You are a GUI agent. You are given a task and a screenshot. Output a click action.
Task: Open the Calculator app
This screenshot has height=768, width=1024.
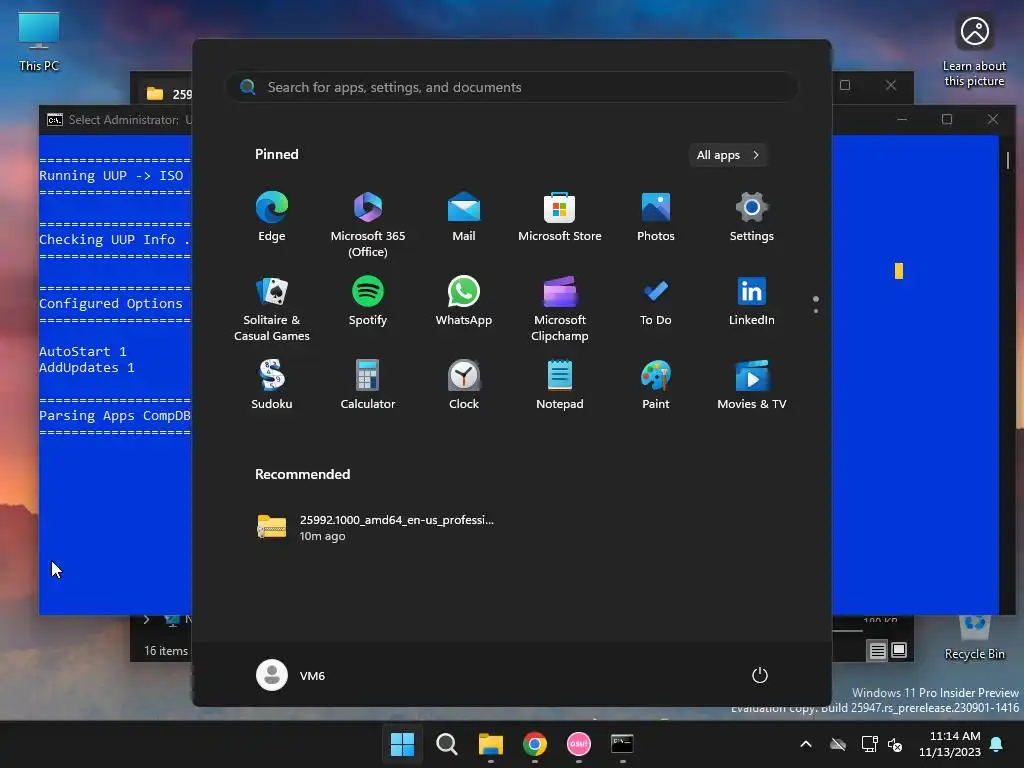[368, 385]
